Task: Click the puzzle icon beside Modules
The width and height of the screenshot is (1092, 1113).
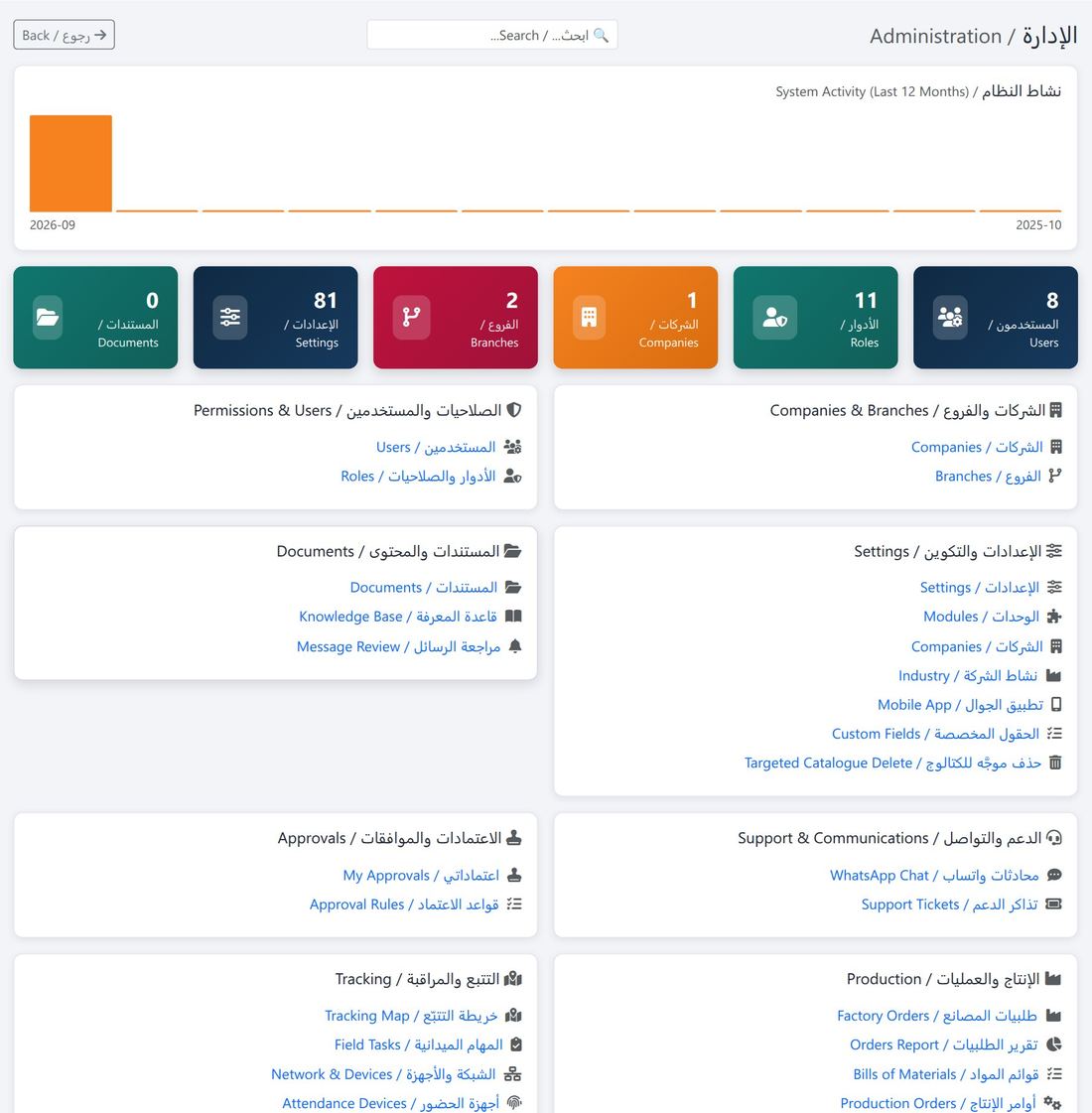Action: click(1054, 617)
